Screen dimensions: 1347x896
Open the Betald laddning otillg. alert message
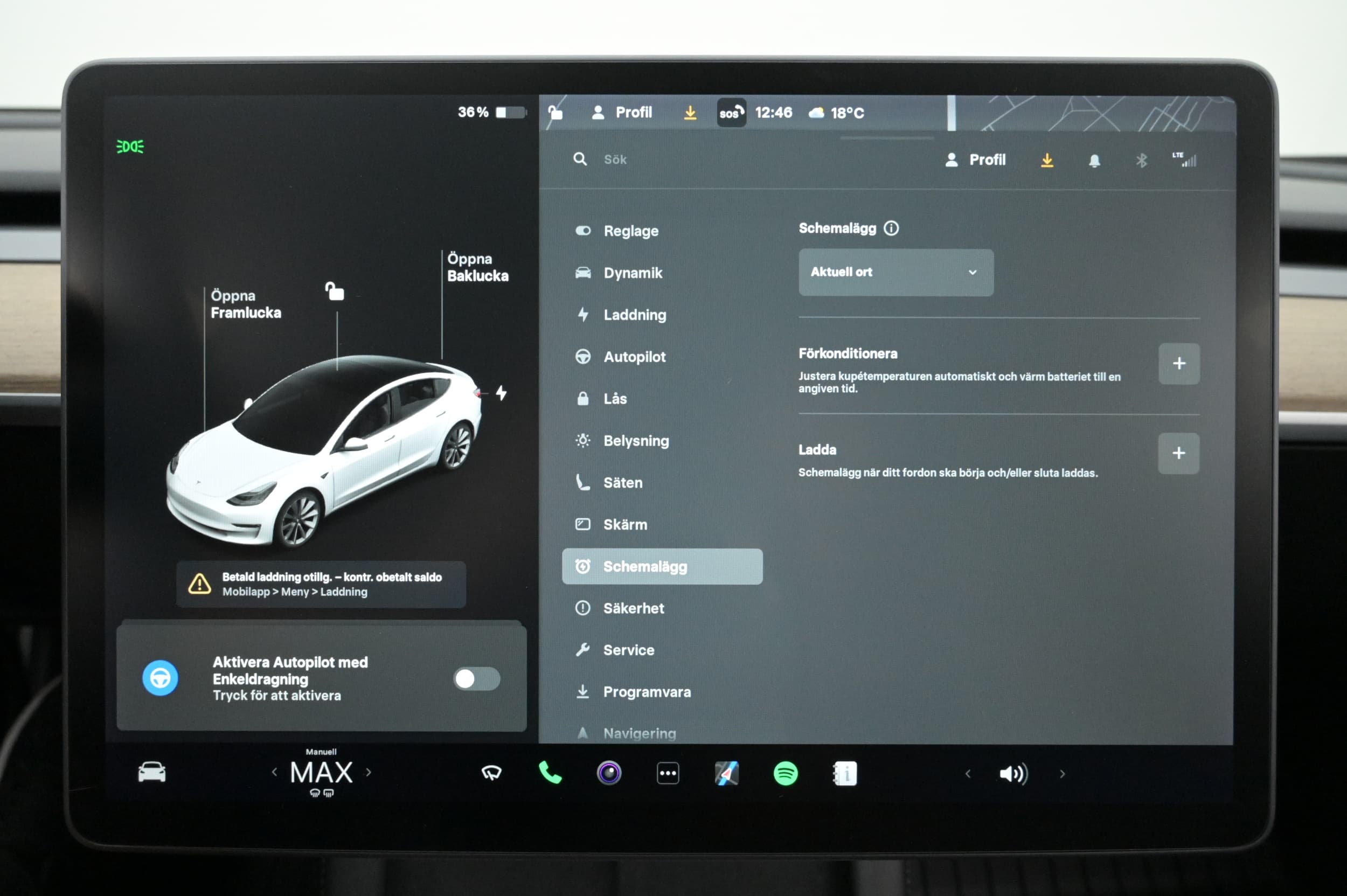coord(321,584)
